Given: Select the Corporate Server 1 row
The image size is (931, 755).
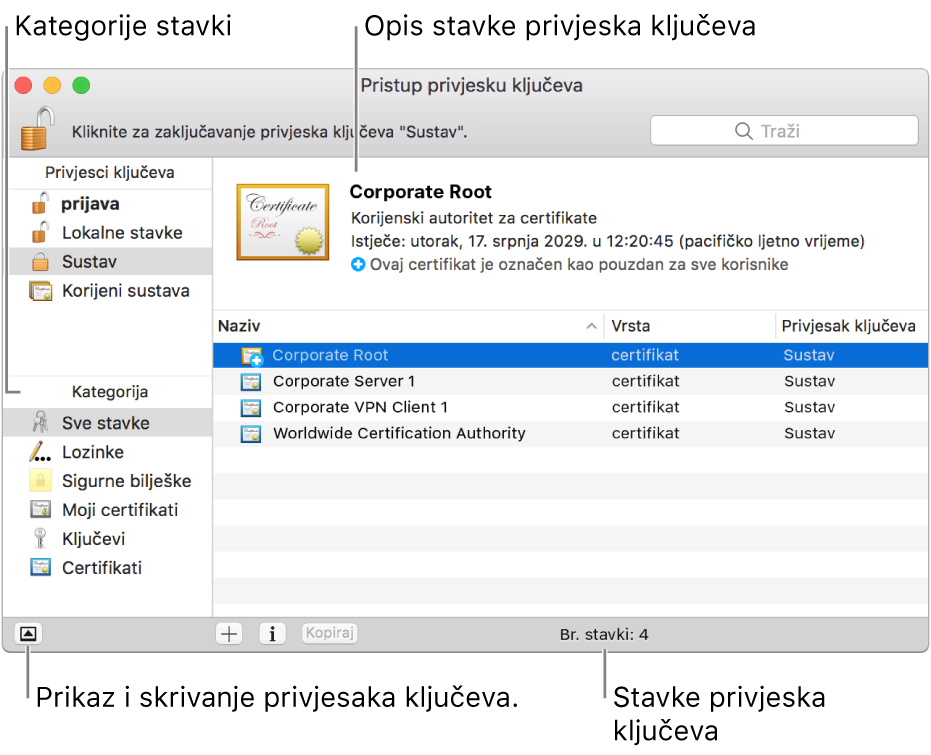Looking at the screenshot, I should click(x=571, y=381).
